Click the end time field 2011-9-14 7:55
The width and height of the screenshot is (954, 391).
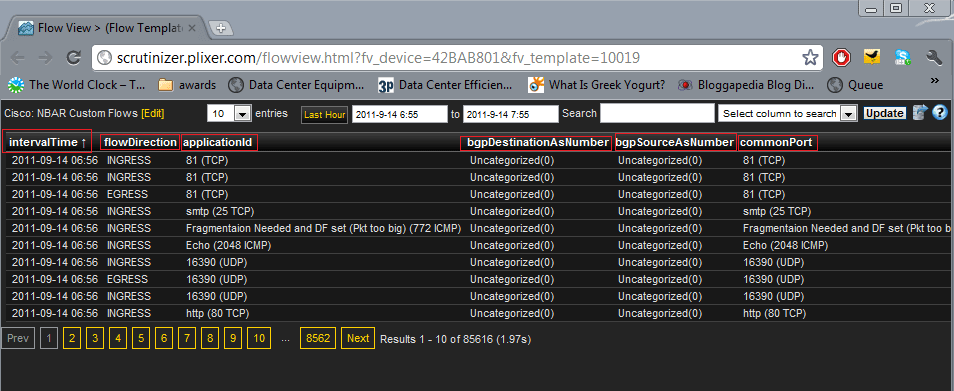point(510,114)
